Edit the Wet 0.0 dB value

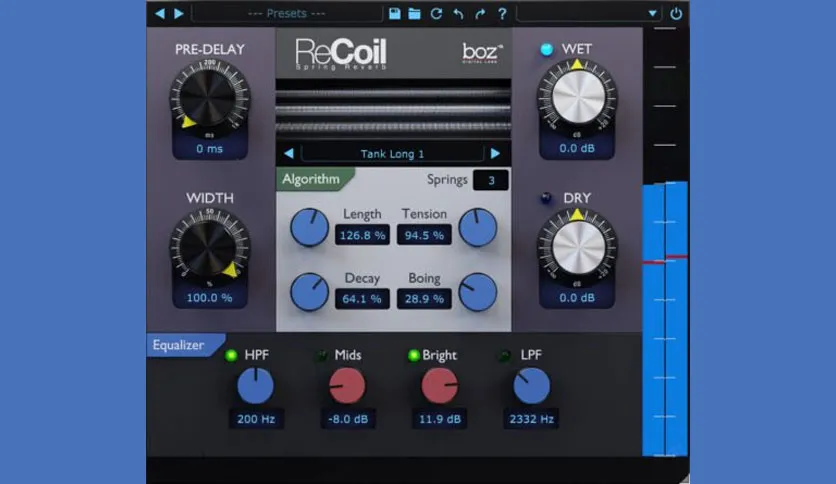pyautogui.click(x=577, y=148)
